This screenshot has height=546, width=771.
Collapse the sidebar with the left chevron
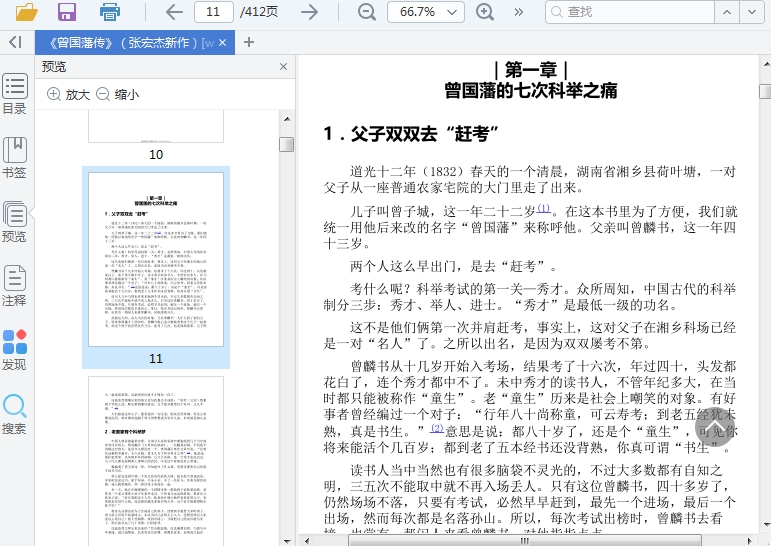click(14, 42)
